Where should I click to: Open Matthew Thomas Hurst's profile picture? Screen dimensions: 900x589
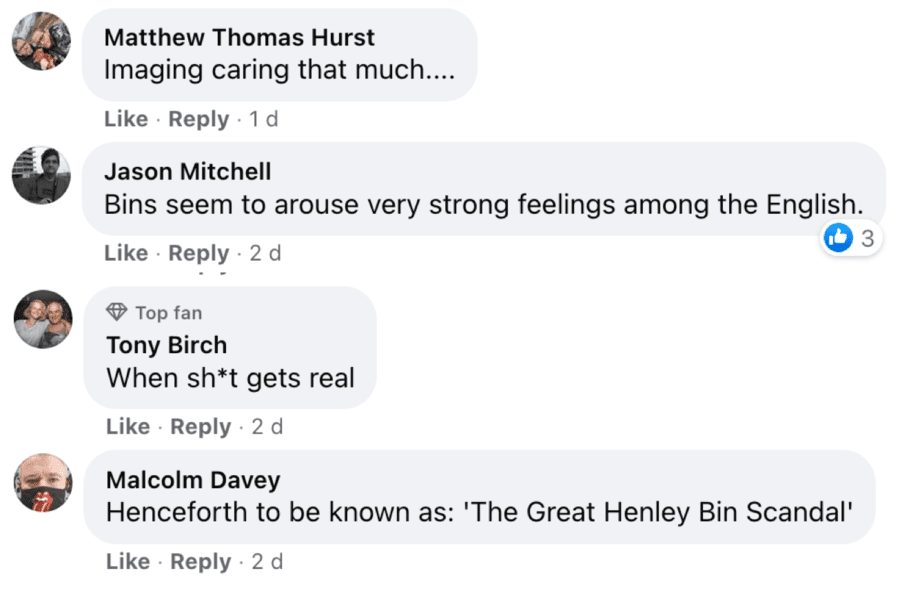(x=42, y=41)
